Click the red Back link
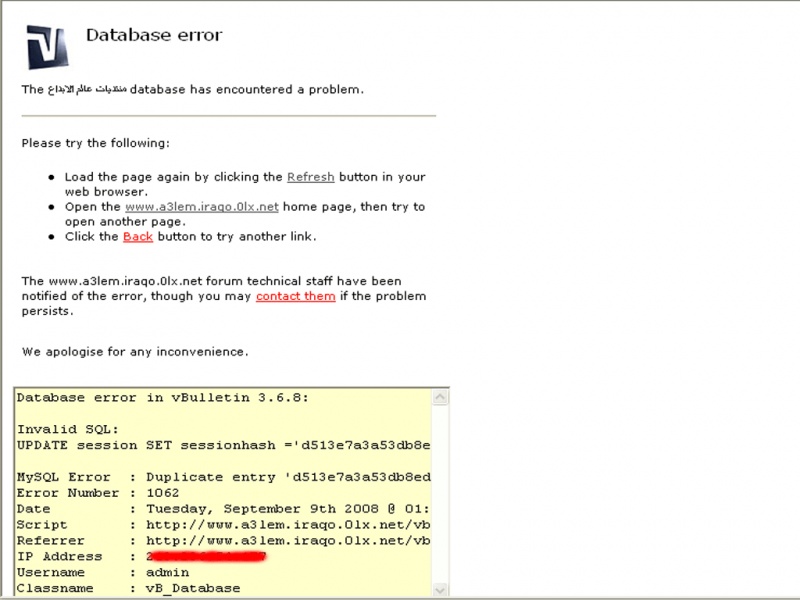The height and width of the screenshot is (600, 800). point(138,237)
